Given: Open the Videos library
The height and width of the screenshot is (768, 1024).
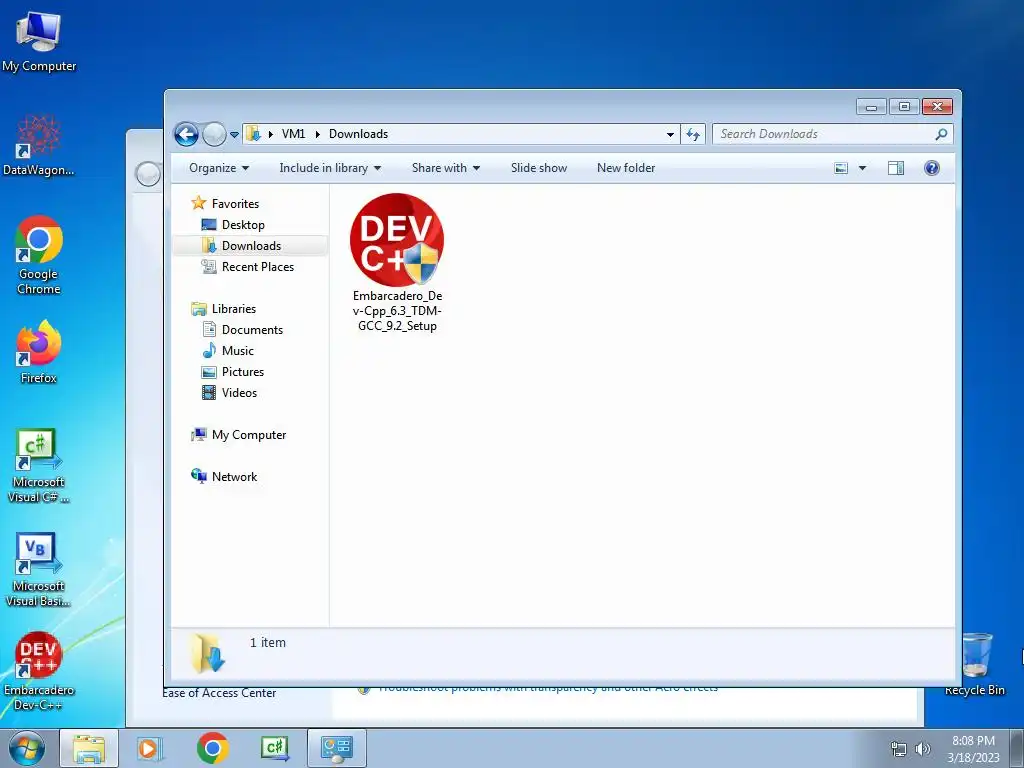Looking at the screenshot, I should click(x=229, y=392).
